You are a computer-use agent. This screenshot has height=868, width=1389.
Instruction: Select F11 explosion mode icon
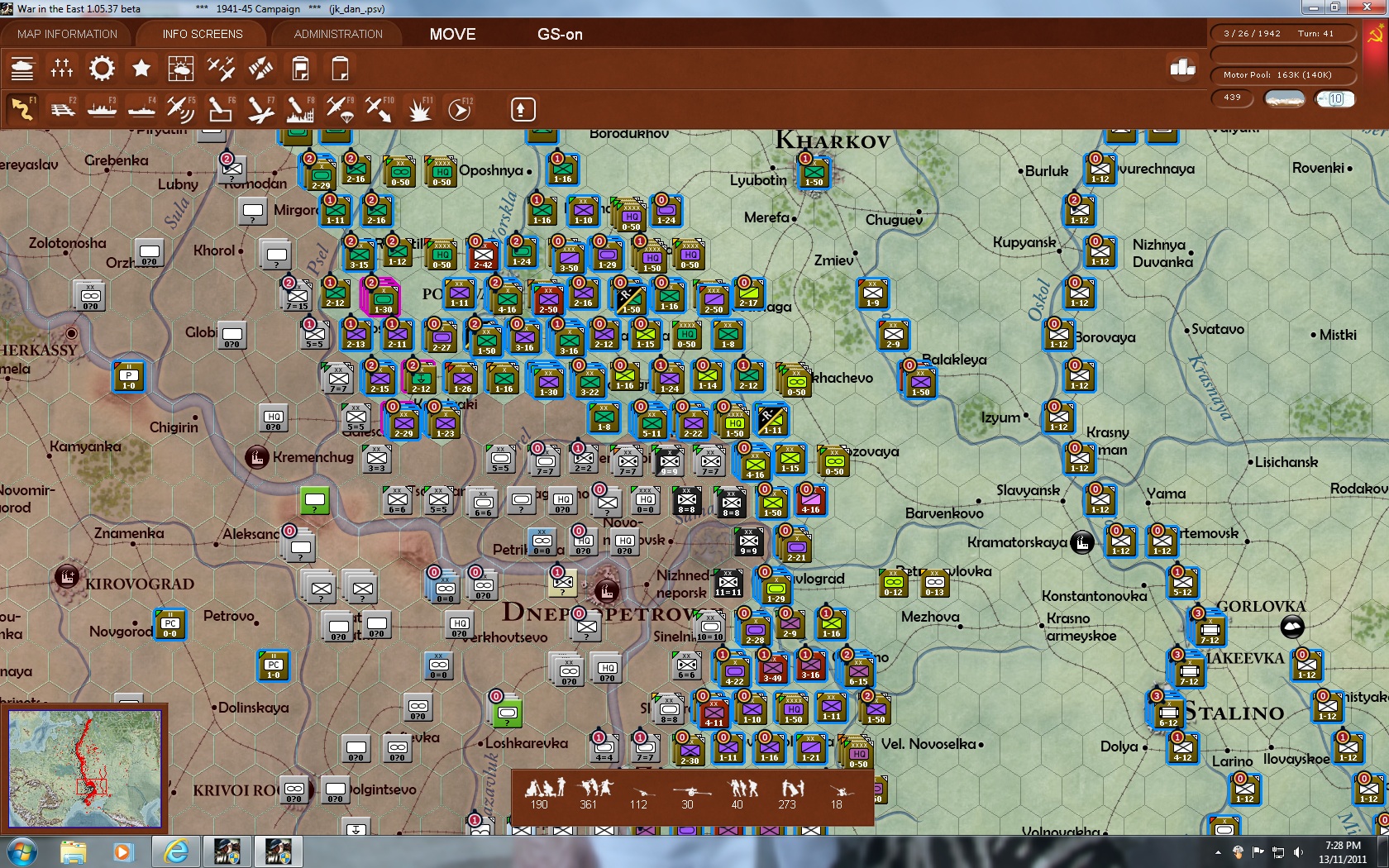[x=419, y=109]
